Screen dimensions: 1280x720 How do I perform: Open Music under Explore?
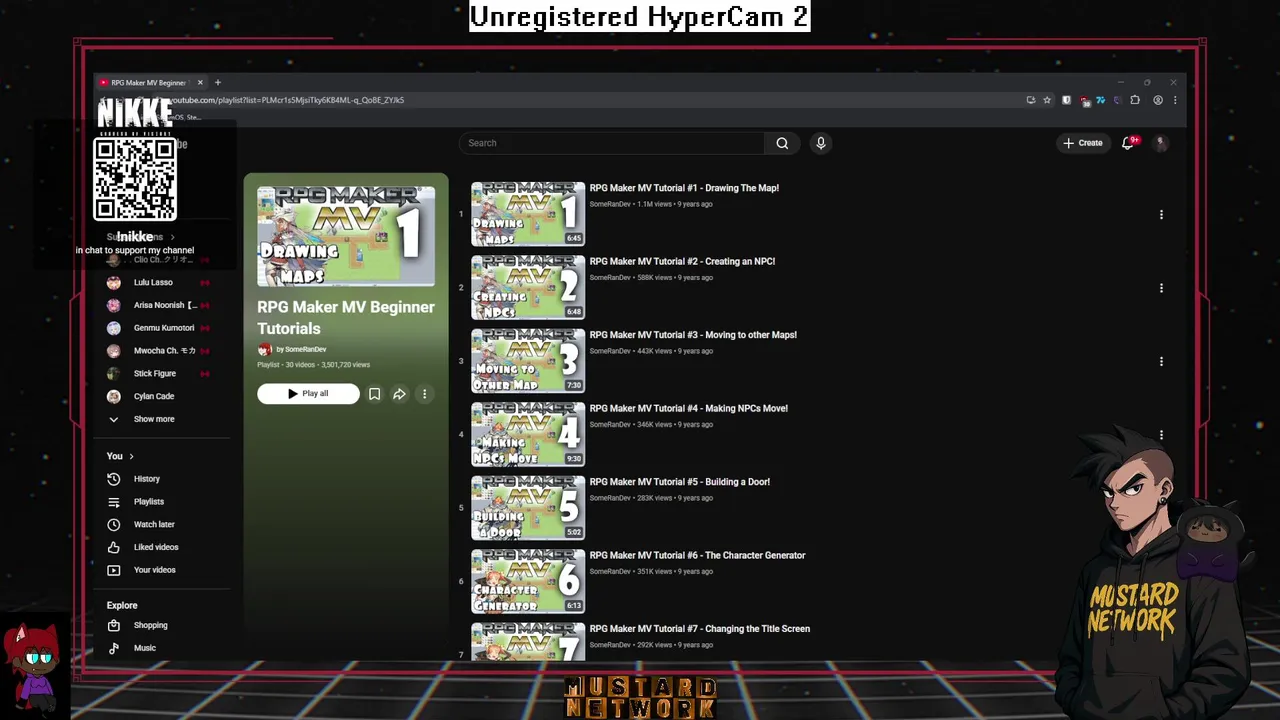[144, 648]
